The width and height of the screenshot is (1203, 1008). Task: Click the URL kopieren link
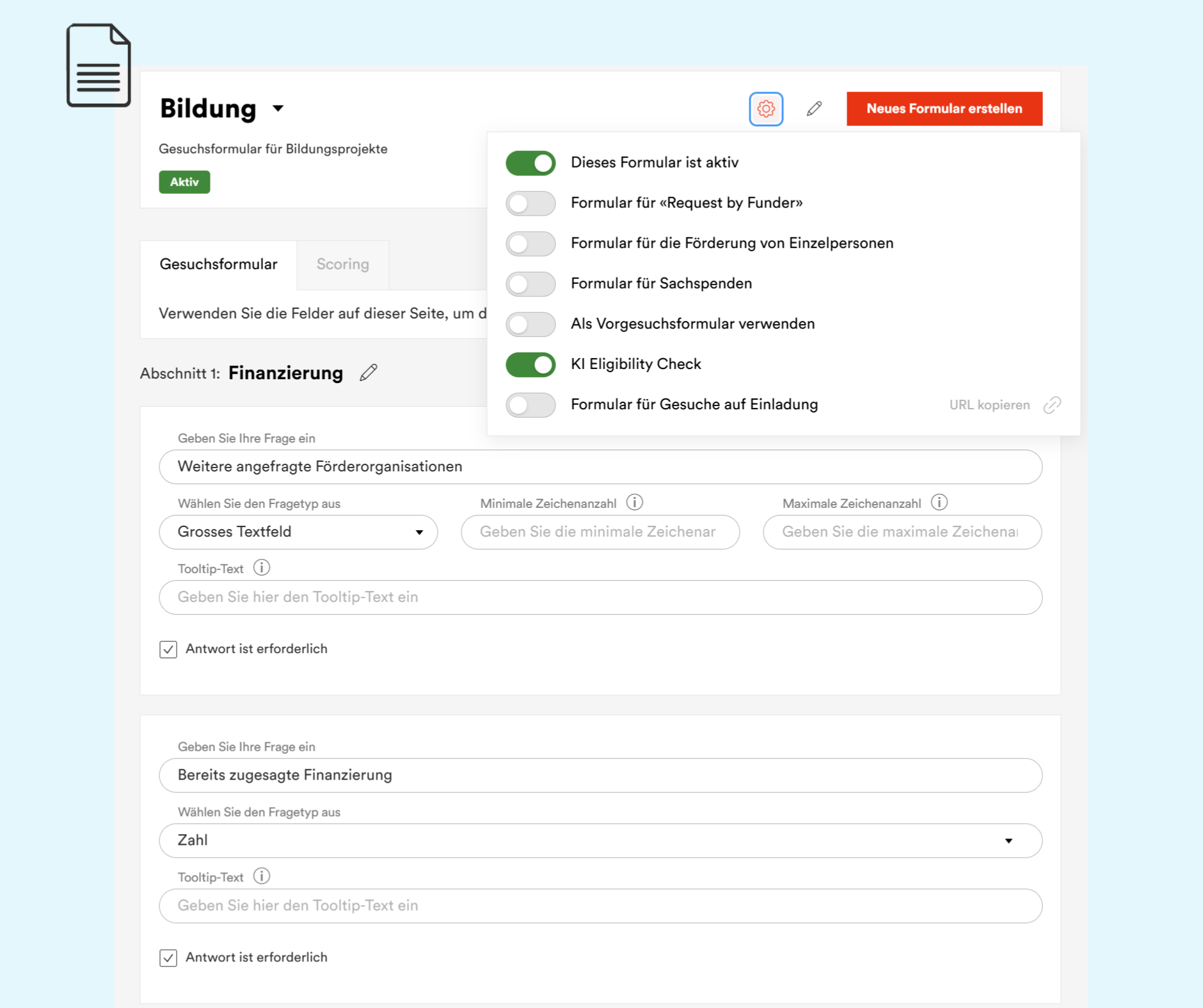coord(989,405)
